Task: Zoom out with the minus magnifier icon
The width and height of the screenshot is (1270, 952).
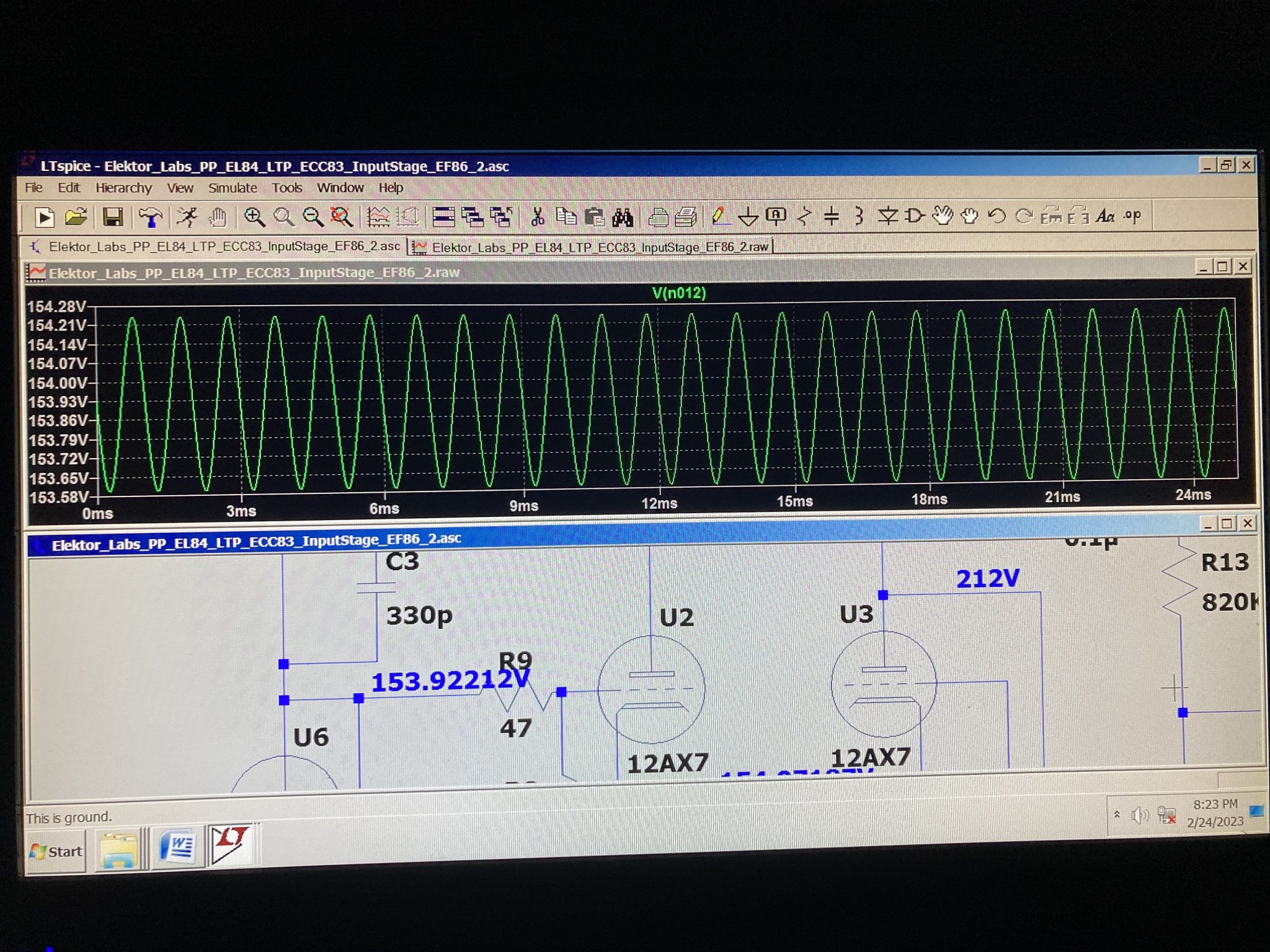Action: 313,217
